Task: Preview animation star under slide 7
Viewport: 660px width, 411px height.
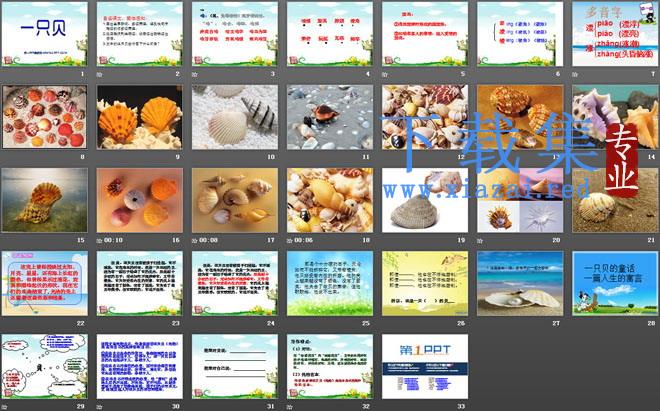Action: [x=575, y=74]
